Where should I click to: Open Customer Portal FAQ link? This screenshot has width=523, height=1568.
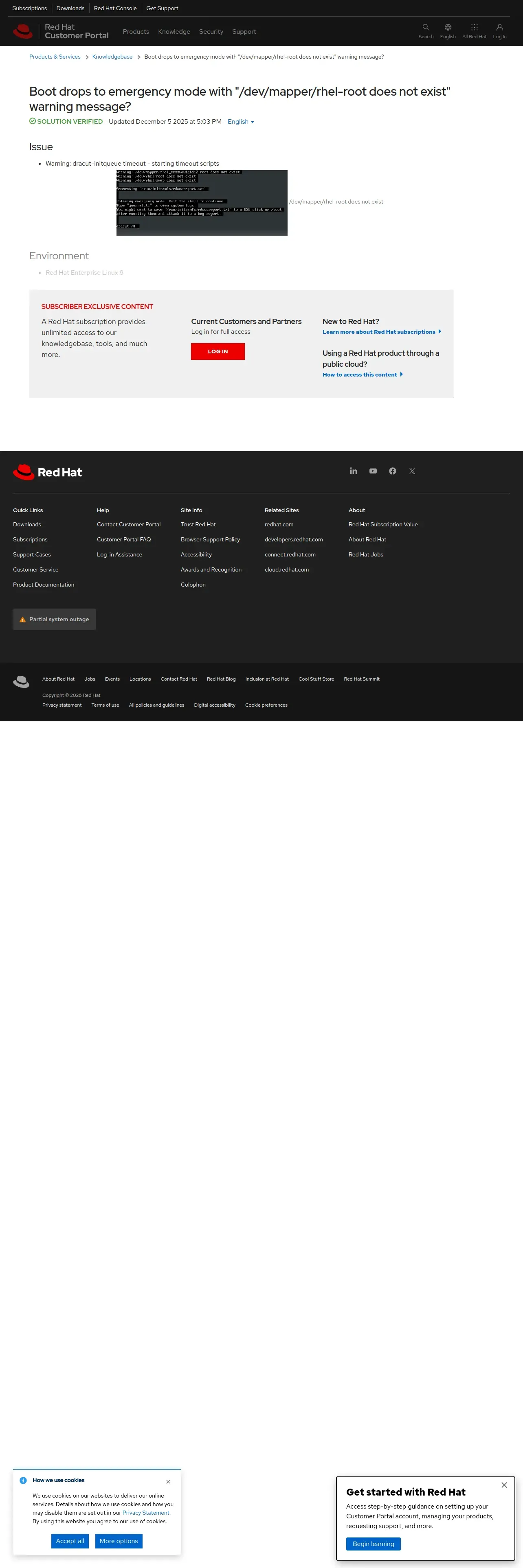click(x=123, y=539)
